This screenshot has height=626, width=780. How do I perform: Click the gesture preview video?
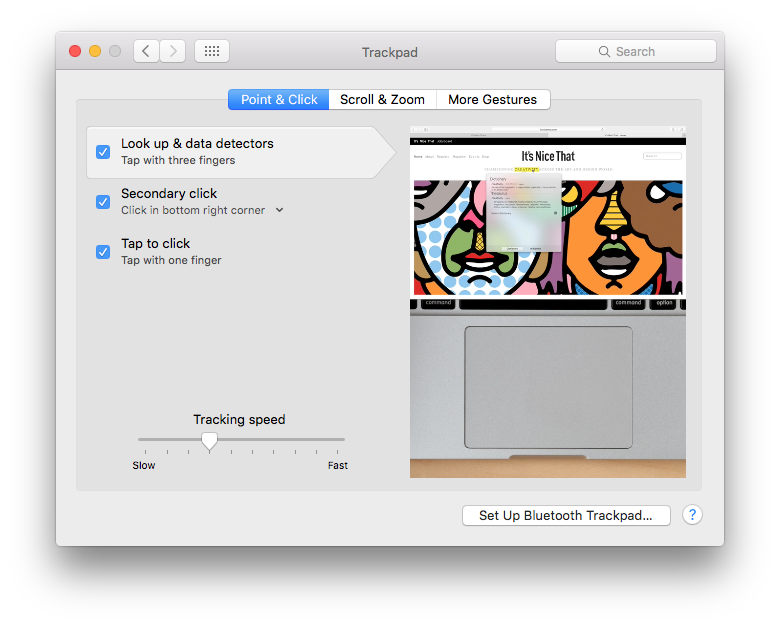tap(548, 302)
